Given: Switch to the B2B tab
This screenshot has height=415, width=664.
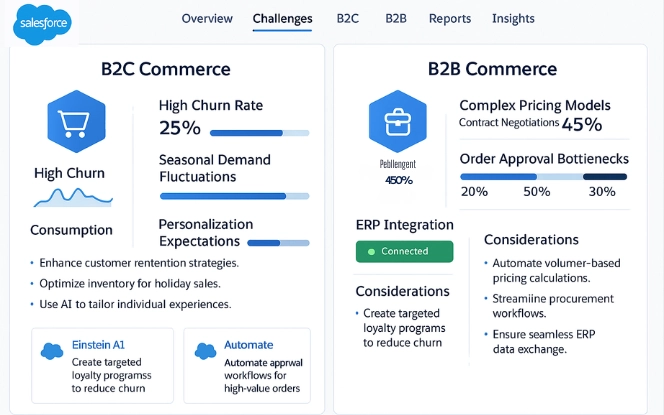Looking at the screenshot, I should (x=395, y=18).
